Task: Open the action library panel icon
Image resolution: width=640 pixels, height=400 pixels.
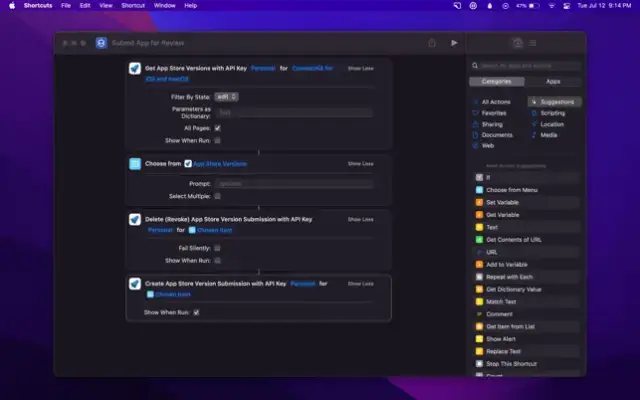Action: point(518,43)
